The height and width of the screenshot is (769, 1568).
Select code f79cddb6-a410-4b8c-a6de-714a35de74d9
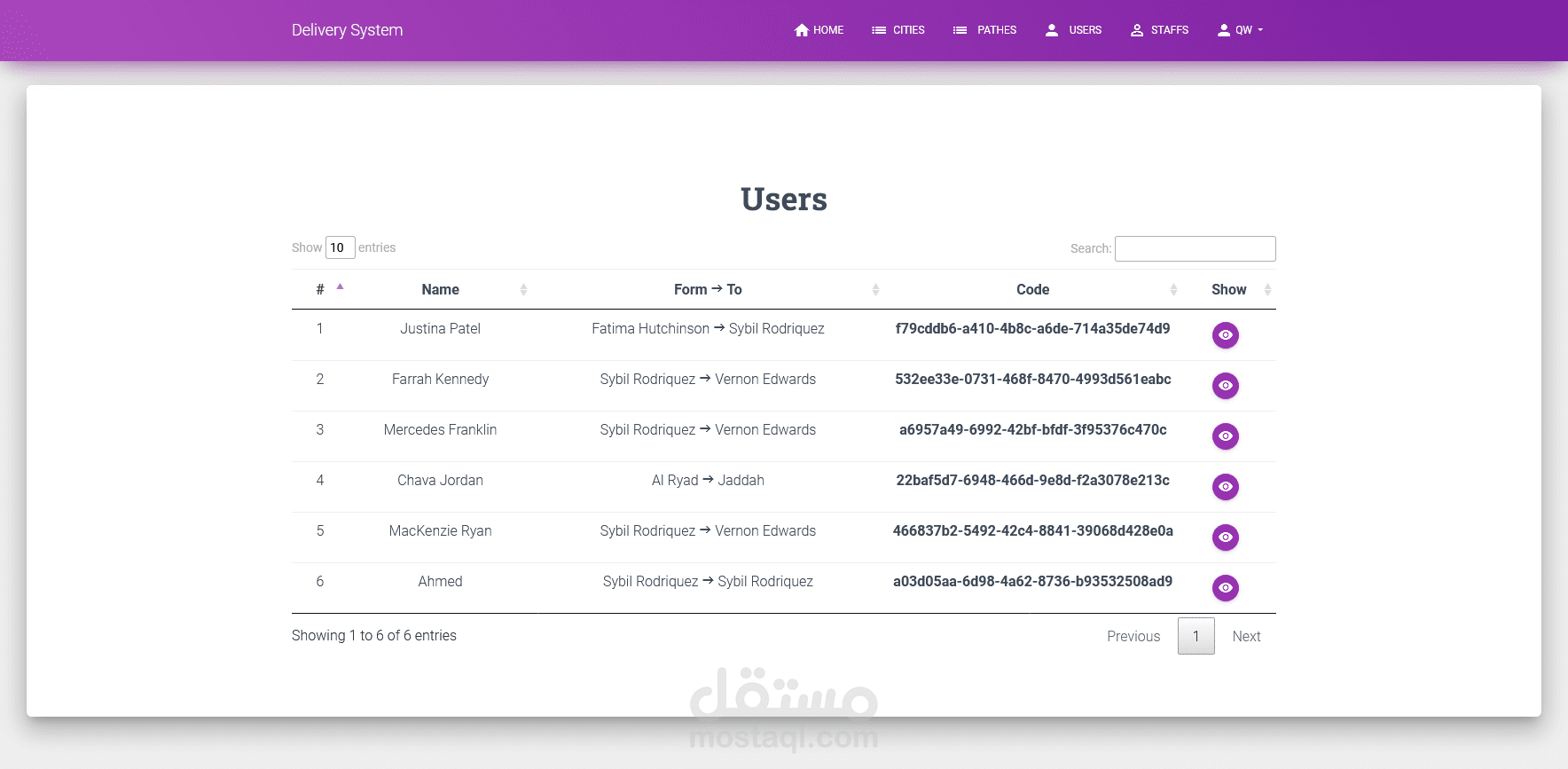1032,328
